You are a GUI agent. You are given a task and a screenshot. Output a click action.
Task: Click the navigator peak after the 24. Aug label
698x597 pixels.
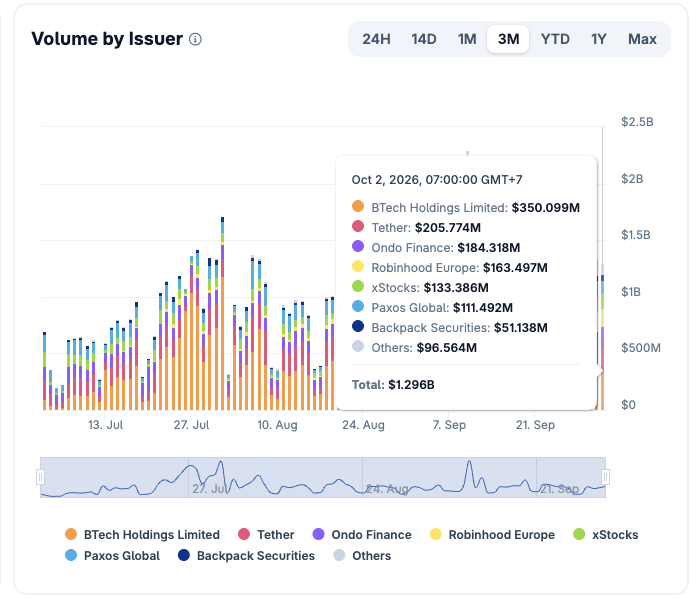point(469,464)
